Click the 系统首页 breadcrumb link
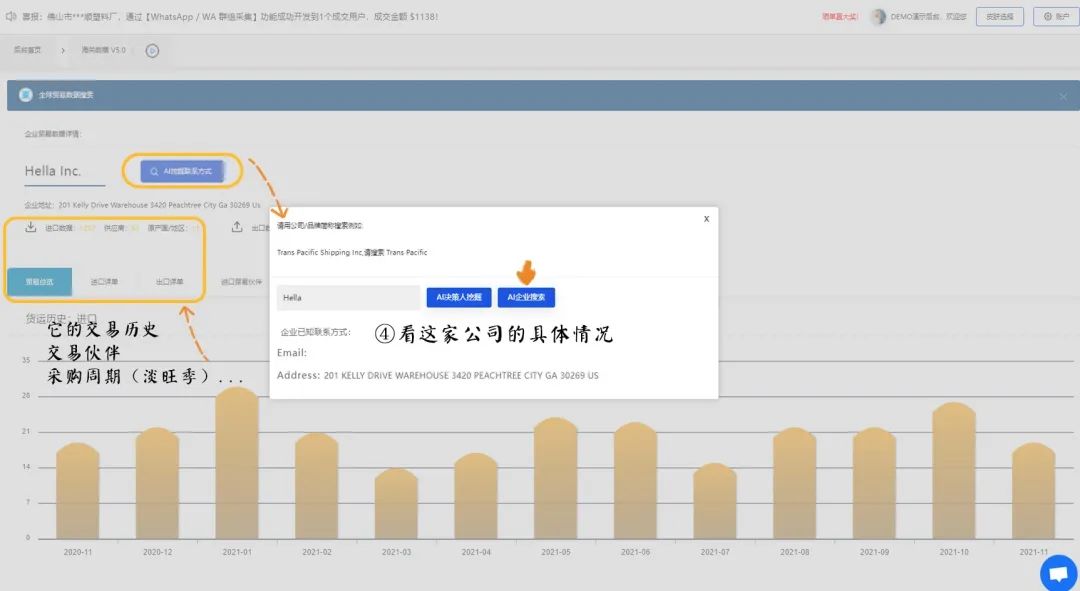 coord(27,50)
